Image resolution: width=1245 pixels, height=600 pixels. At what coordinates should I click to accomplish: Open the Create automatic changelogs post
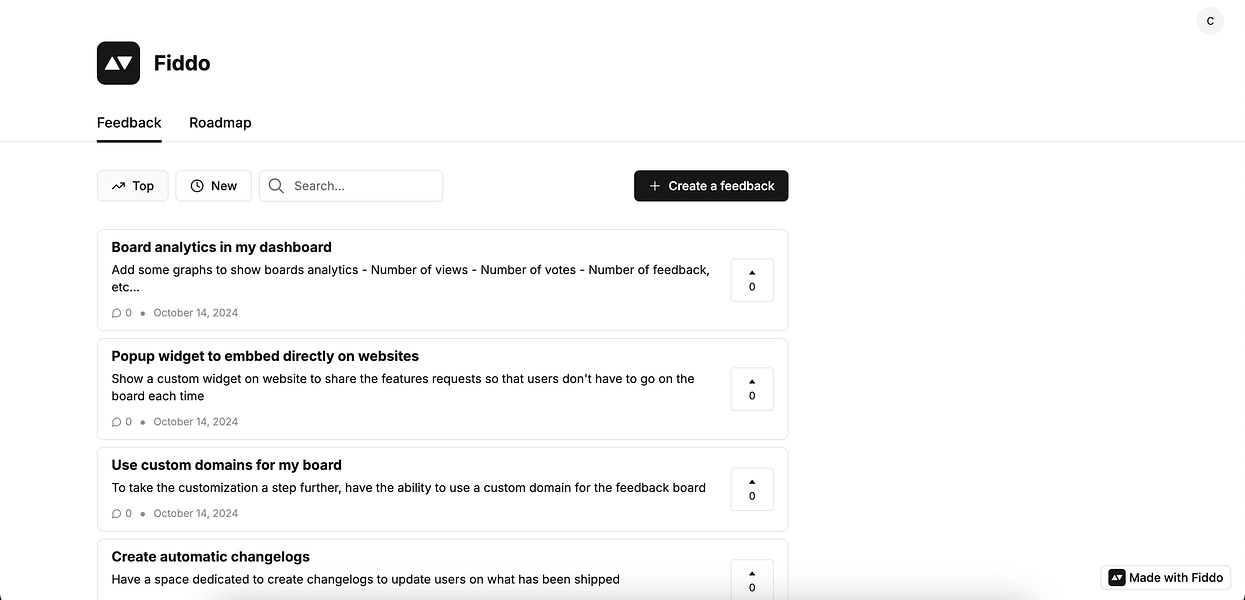[x=210, y=557]
